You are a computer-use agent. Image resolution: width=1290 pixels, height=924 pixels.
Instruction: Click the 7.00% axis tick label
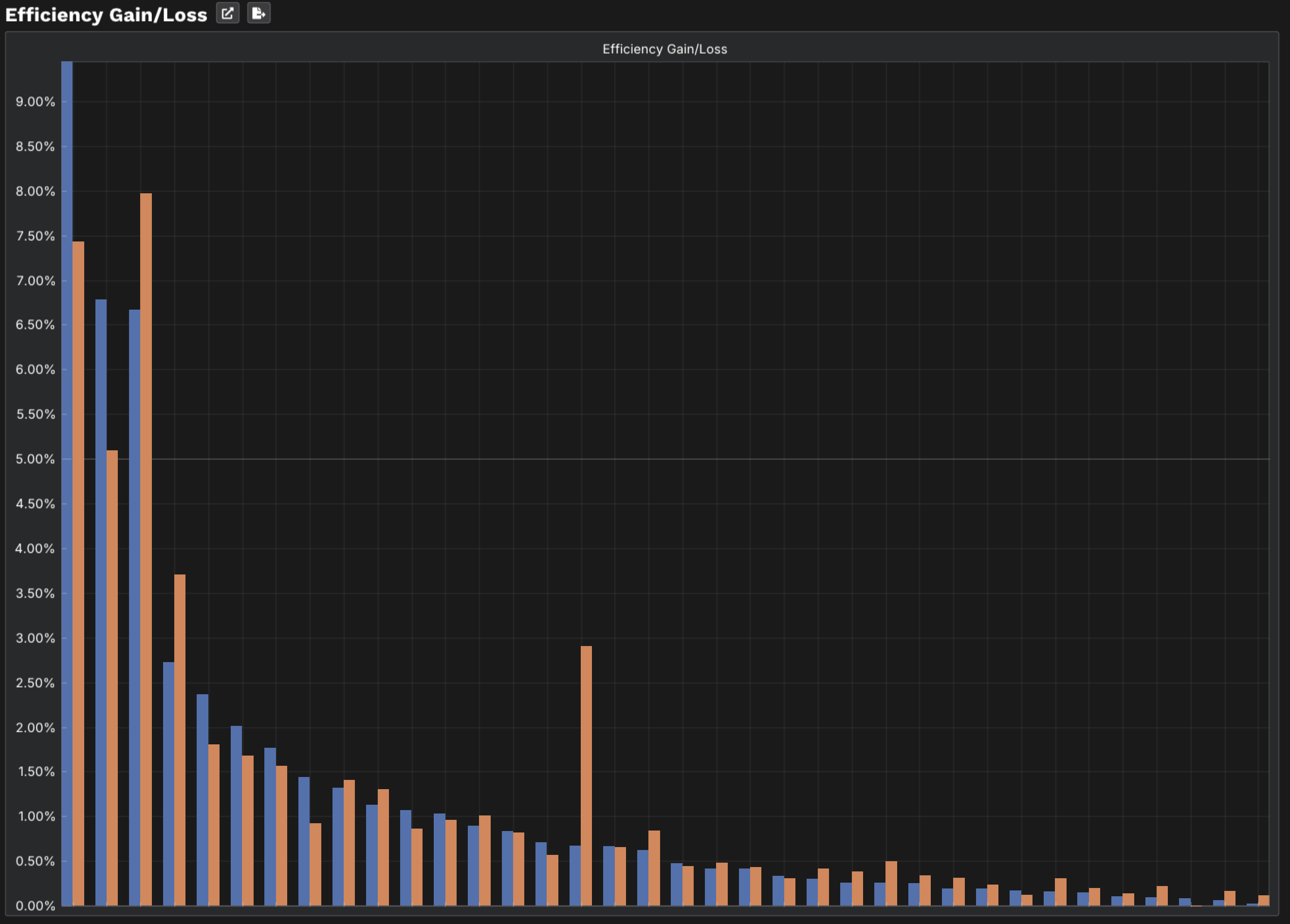coord(35,280)
